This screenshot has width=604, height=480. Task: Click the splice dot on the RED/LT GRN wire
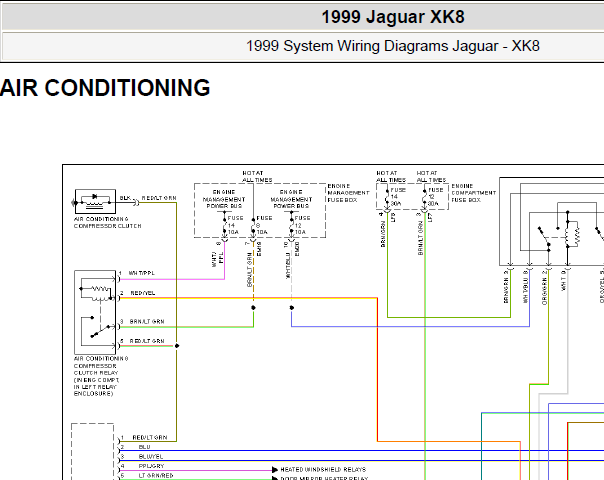click(177, 346)
